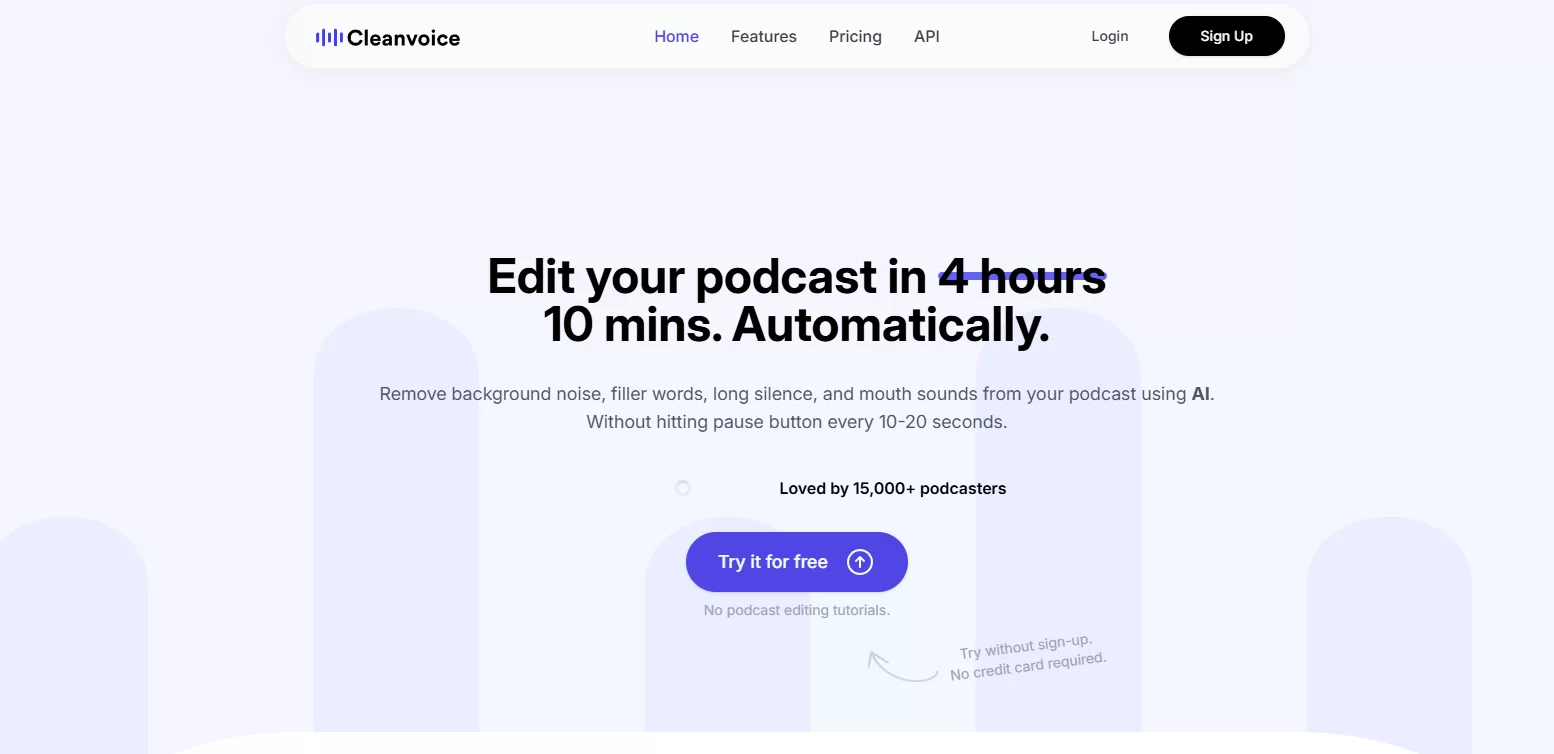Click the Login link
This screenshot has width=1554, height=754.
pyautogui.click(x=1109, y=36)
